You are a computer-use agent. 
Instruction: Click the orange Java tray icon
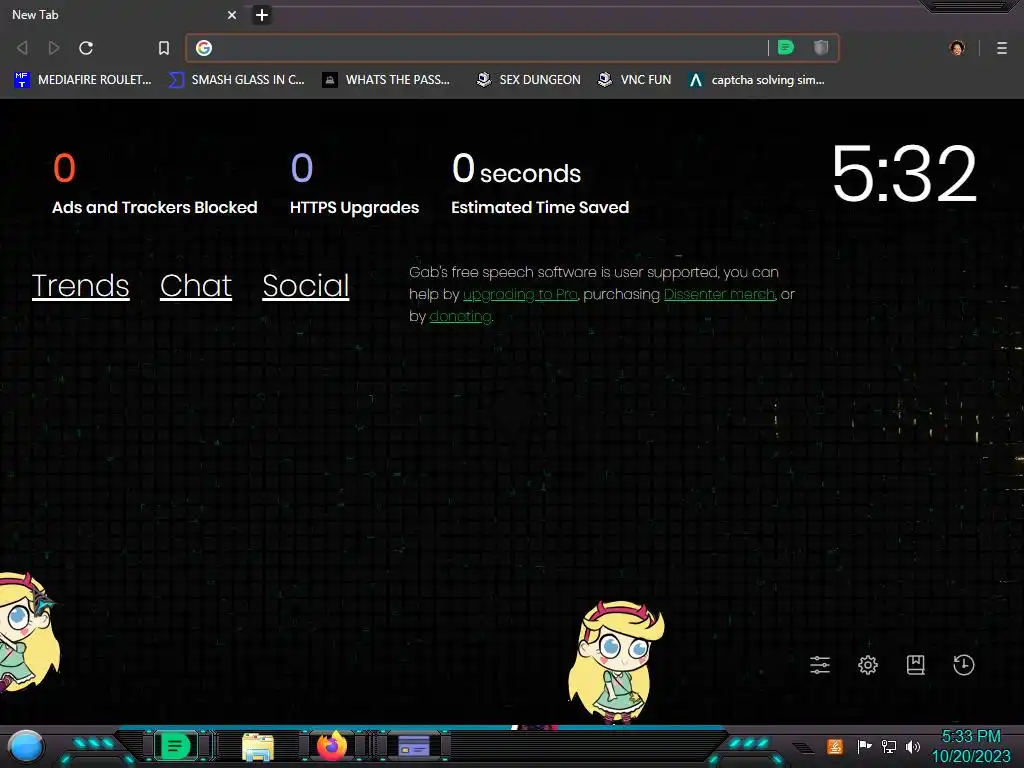pos(835,746)
